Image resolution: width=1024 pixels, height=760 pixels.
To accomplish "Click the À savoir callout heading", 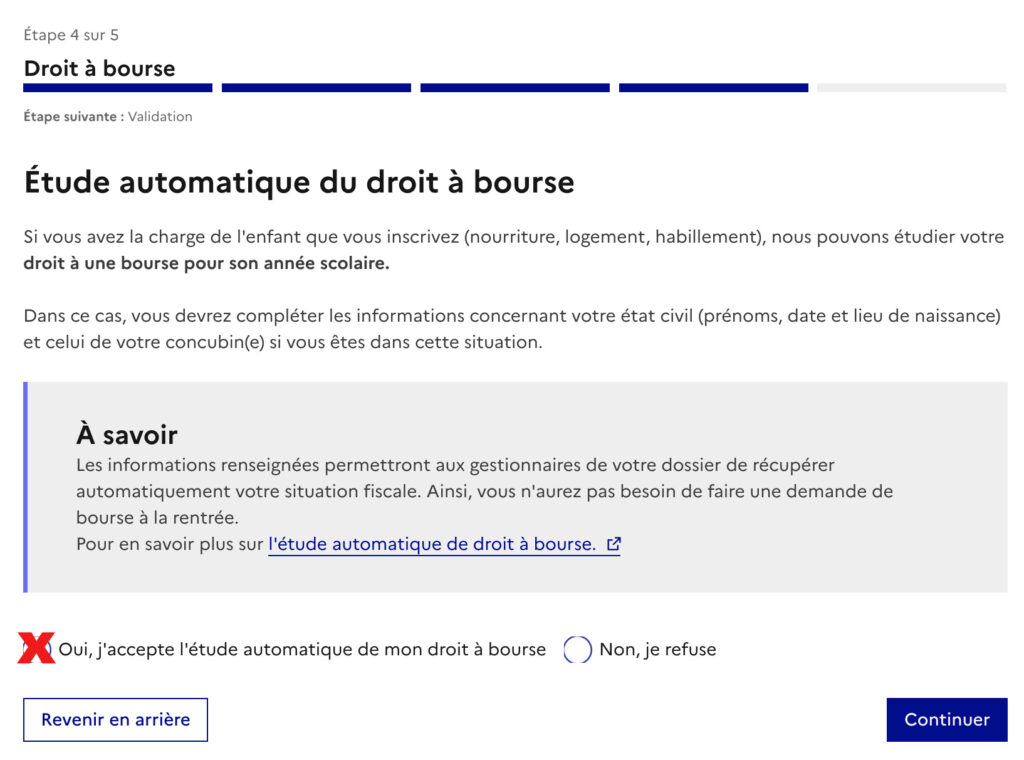I will (x=127, y=434).
